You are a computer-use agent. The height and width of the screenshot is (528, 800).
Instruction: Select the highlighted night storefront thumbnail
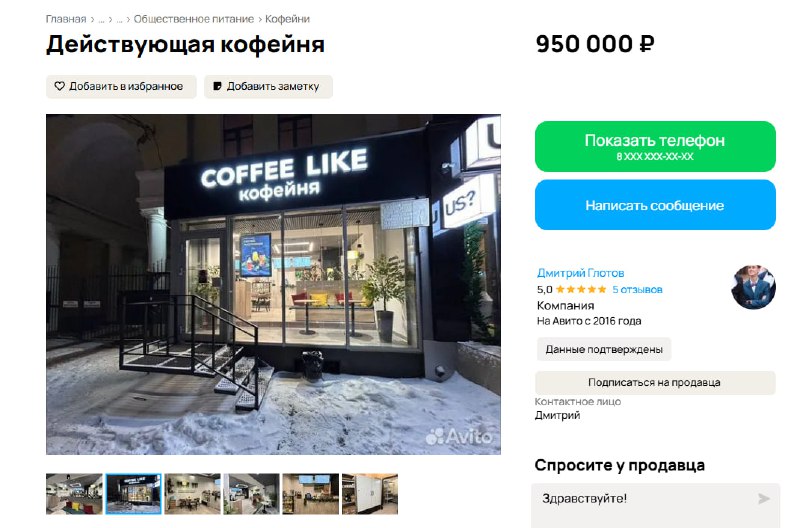[x=134, y=494]
